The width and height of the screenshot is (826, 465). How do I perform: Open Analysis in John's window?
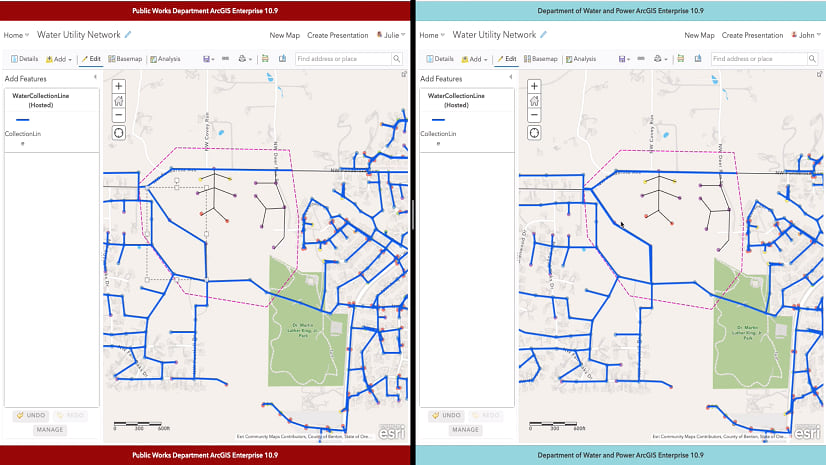581,59
